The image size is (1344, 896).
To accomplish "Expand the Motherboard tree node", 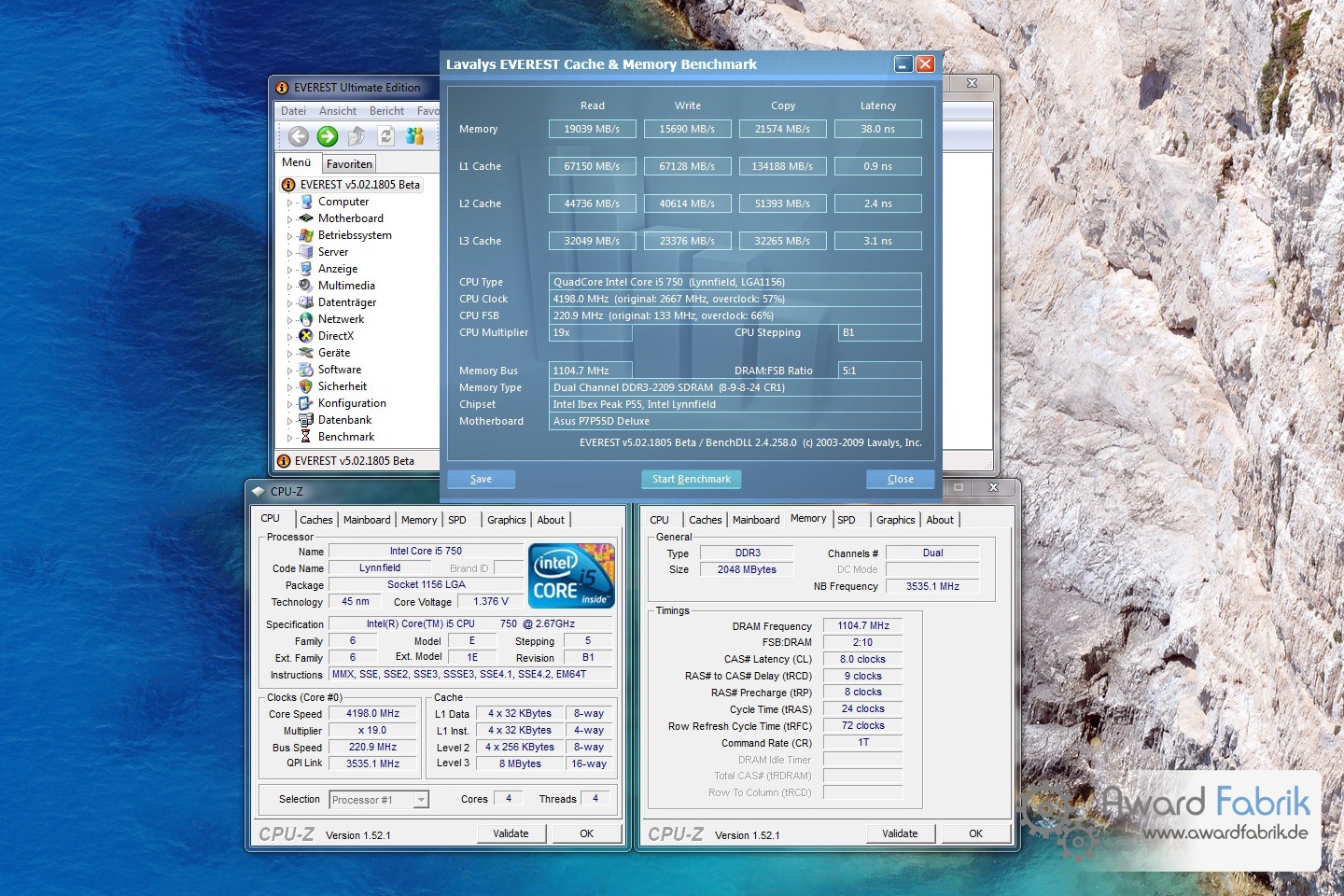I will click(x=290, y=219).
